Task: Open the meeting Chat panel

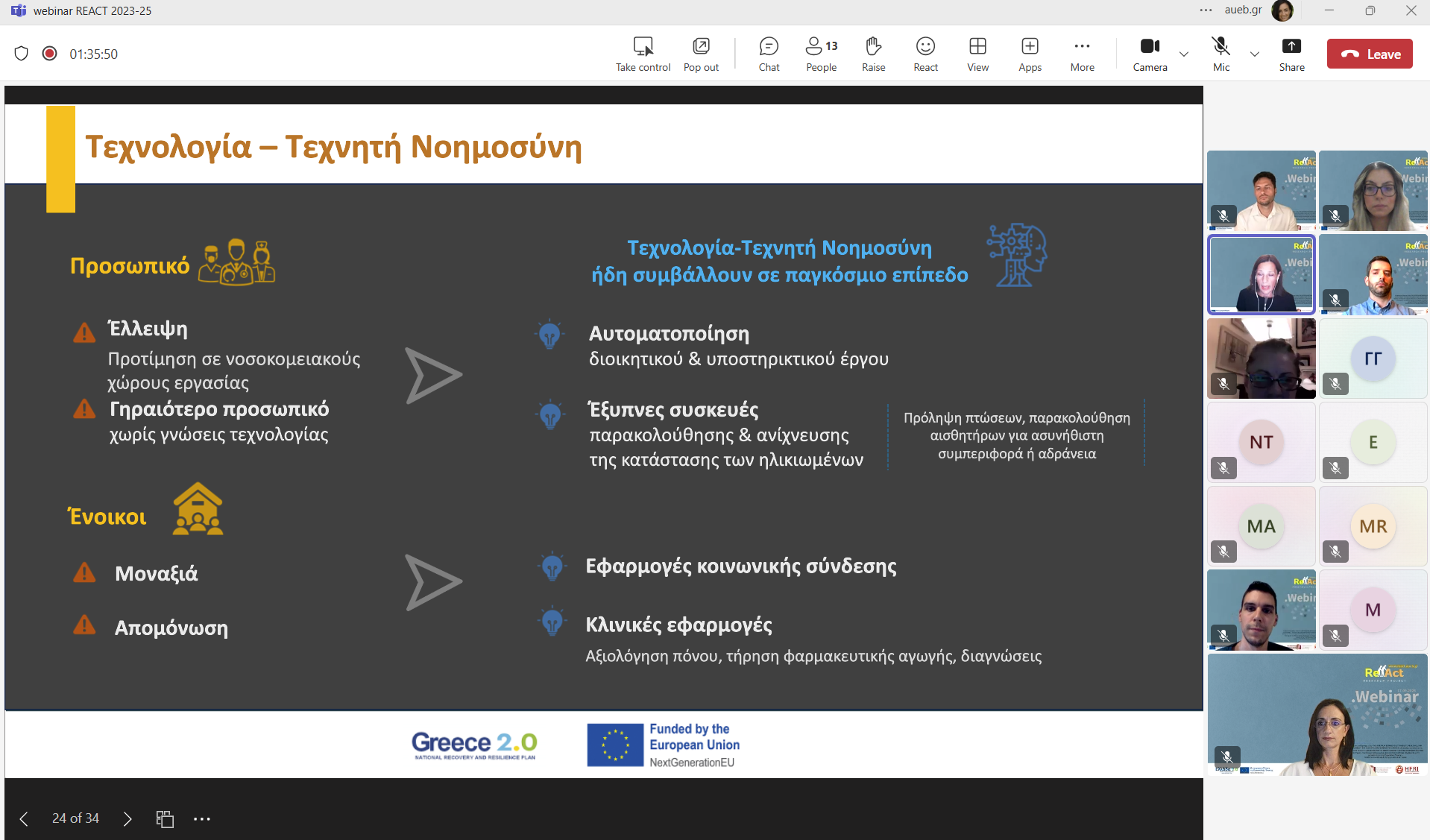Action: point(769,54)
